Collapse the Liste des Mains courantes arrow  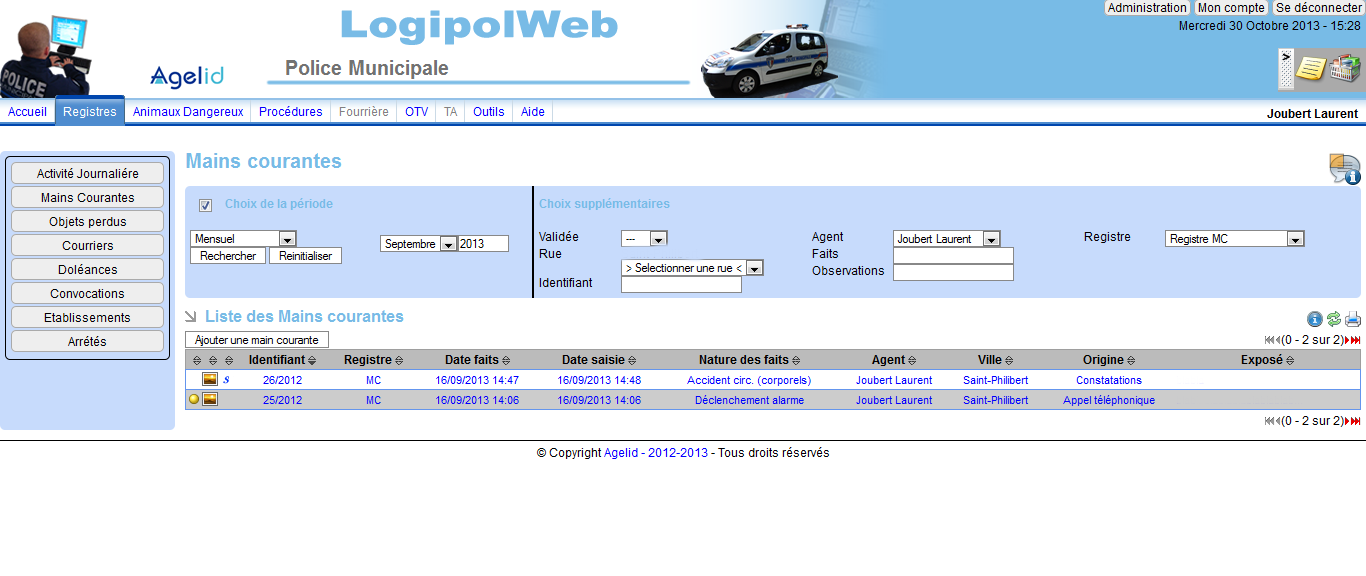point(191,317)
